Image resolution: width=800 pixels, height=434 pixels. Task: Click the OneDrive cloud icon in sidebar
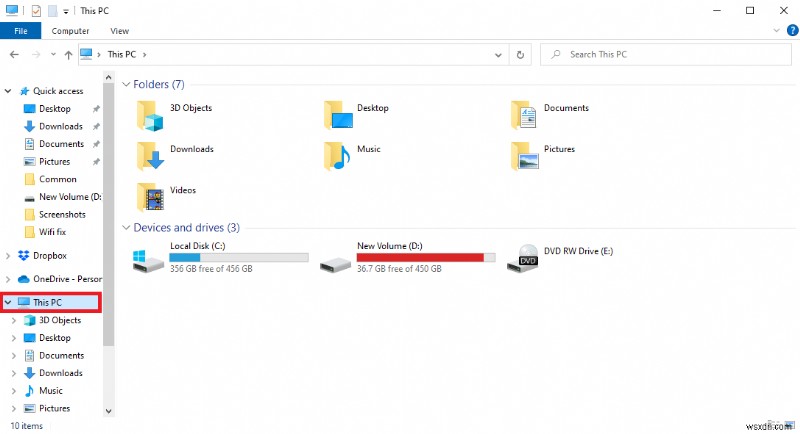tap(23, 279)
